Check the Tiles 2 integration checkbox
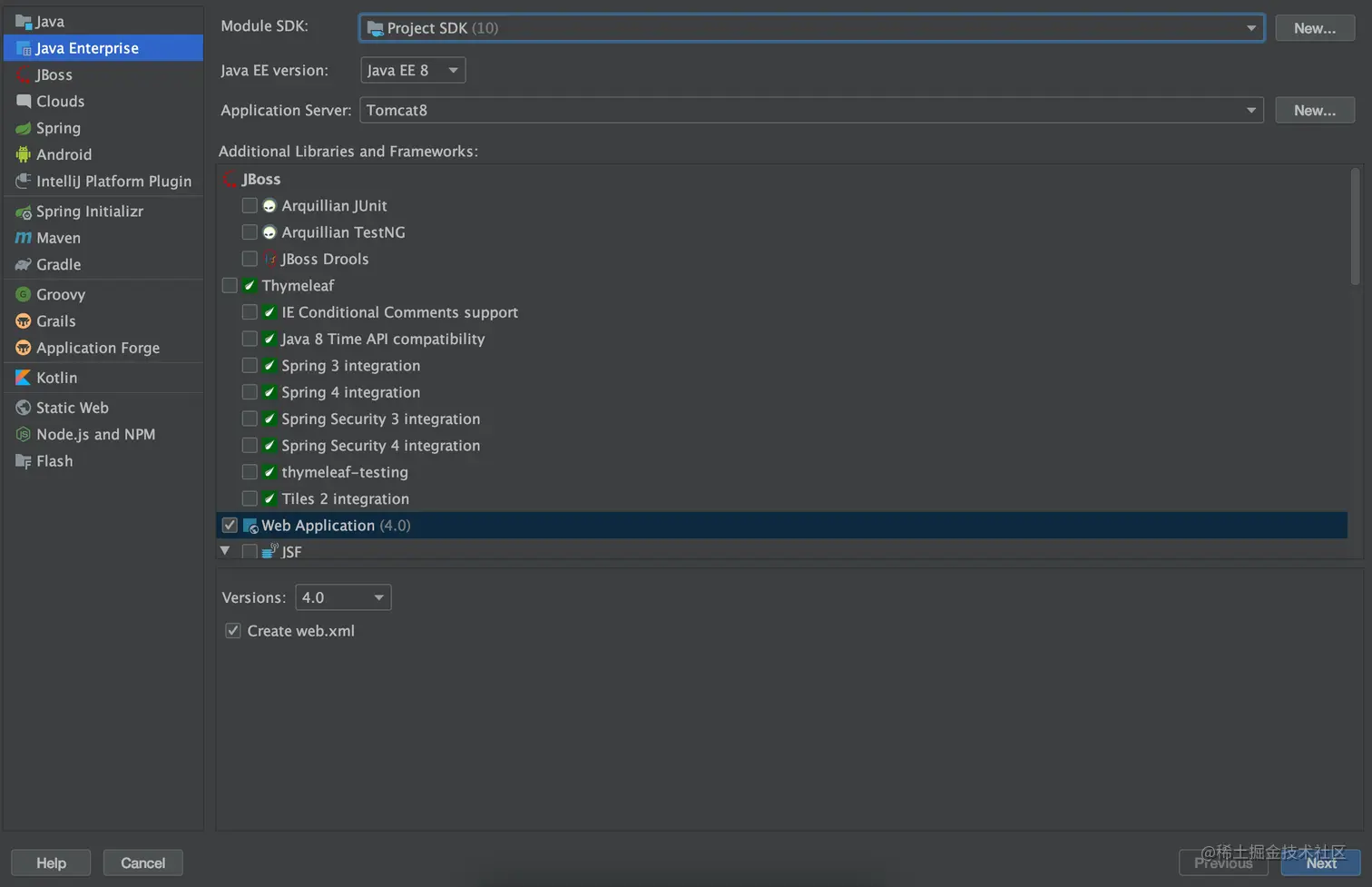Viewport: 1372px width, 887px height. [x=250, y=498]
